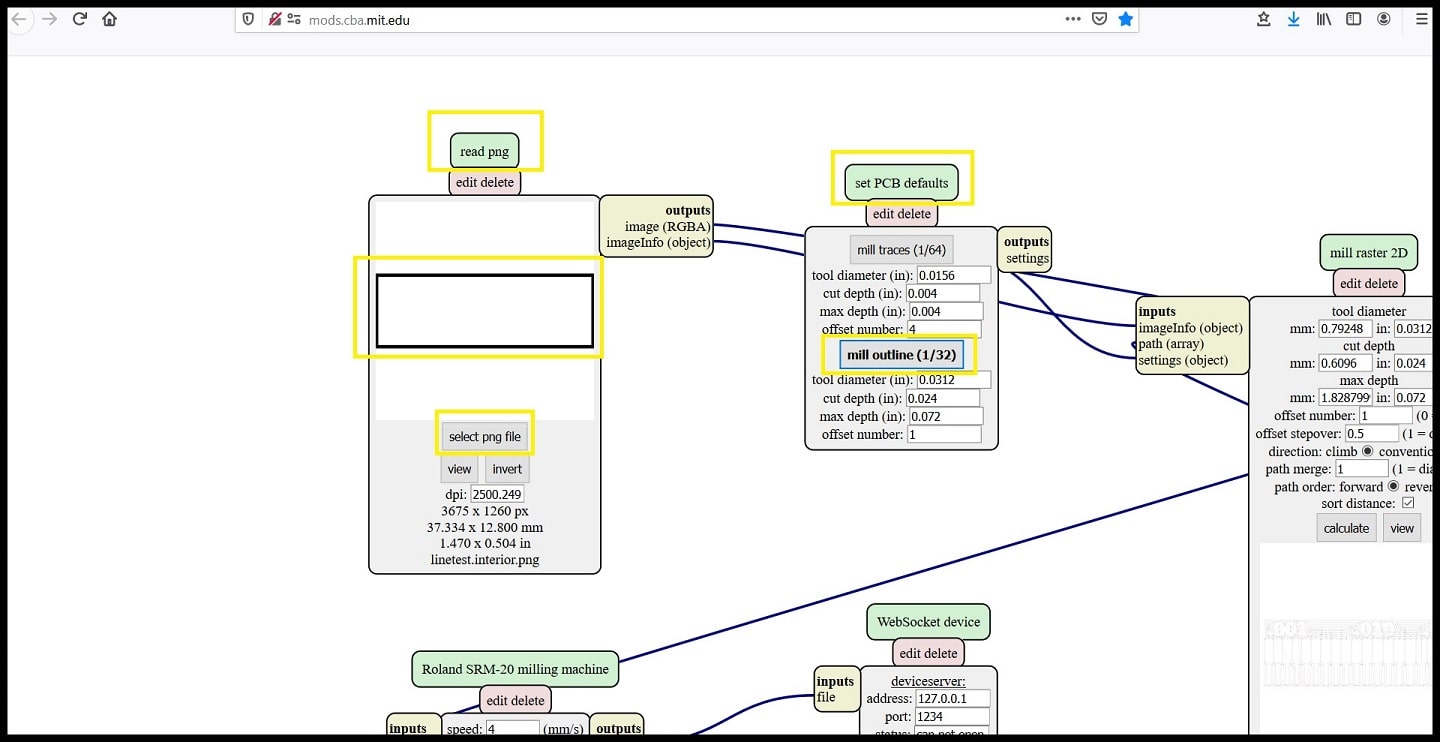Click image (RGBA) output of read png
The width and height of the screenshot is (1440, 742).
click(x=668, y=226)
